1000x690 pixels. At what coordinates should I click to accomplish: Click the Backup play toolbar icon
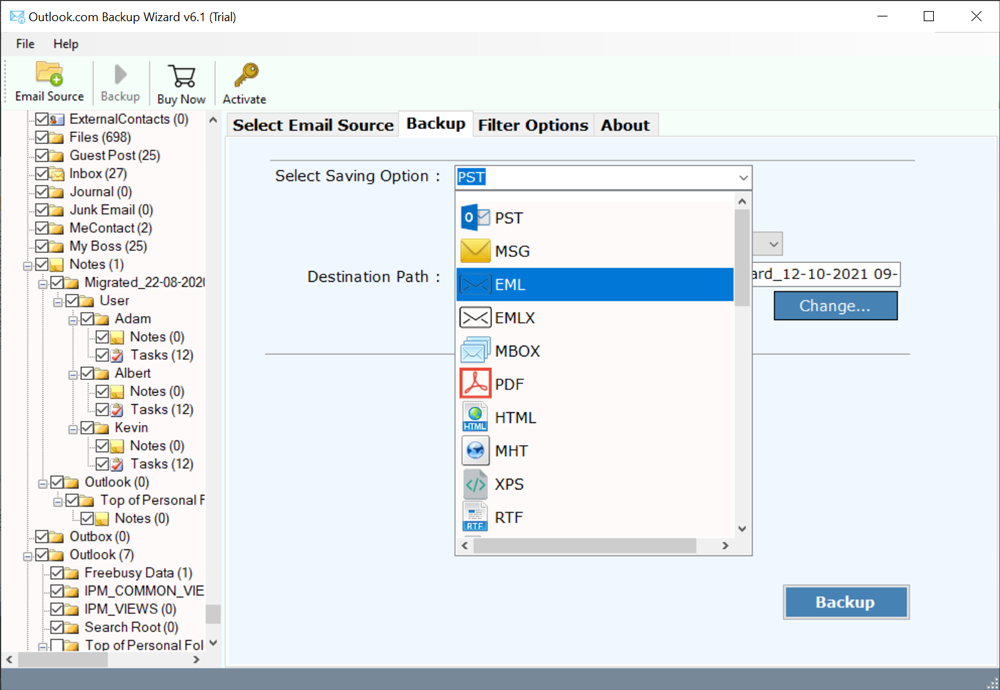coord(120,74)
